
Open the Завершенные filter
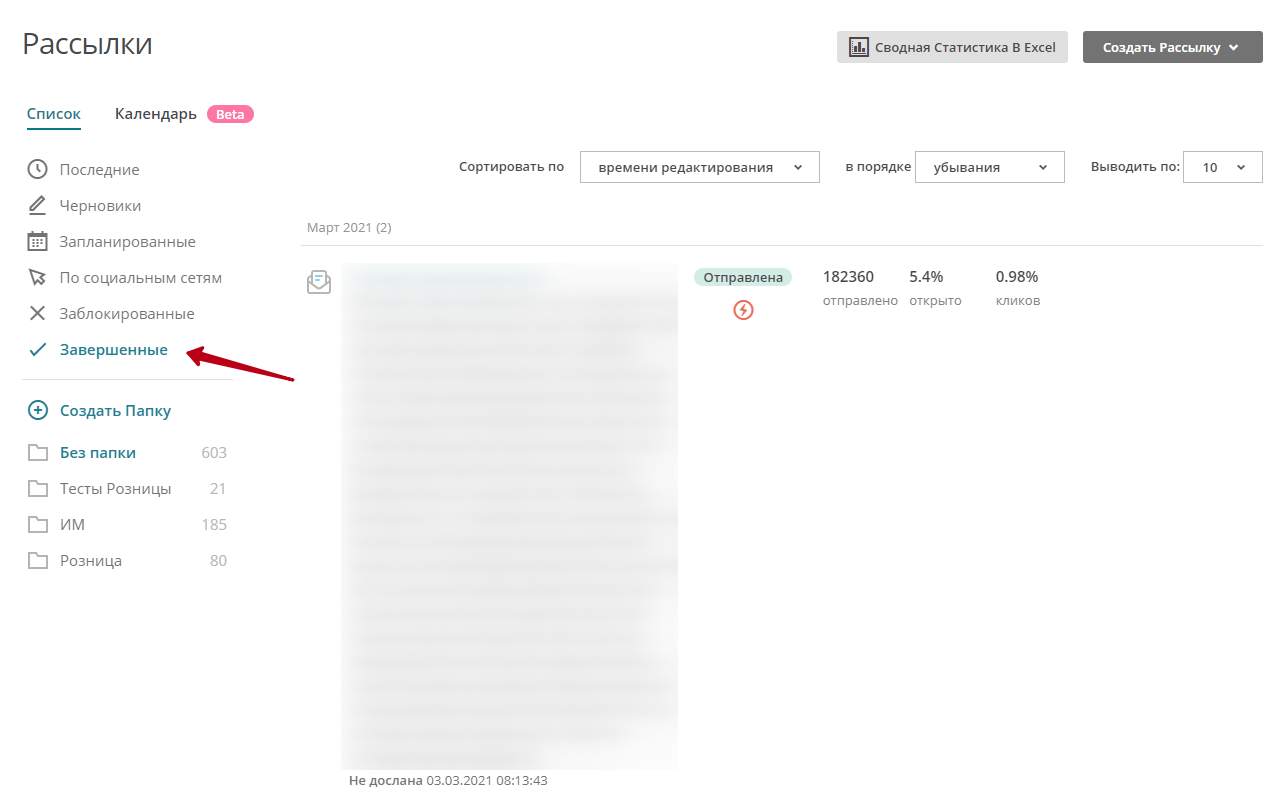click(113, 349)
